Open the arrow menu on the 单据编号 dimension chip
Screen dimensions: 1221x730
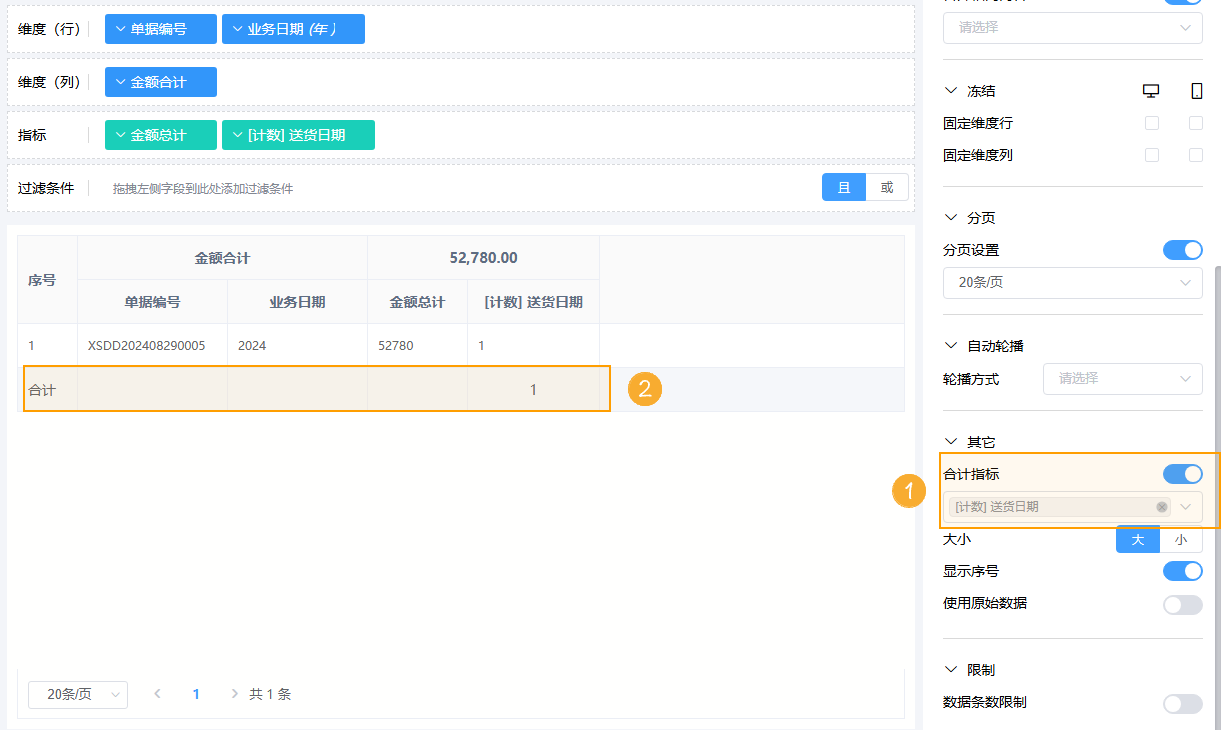coord(123,28)
